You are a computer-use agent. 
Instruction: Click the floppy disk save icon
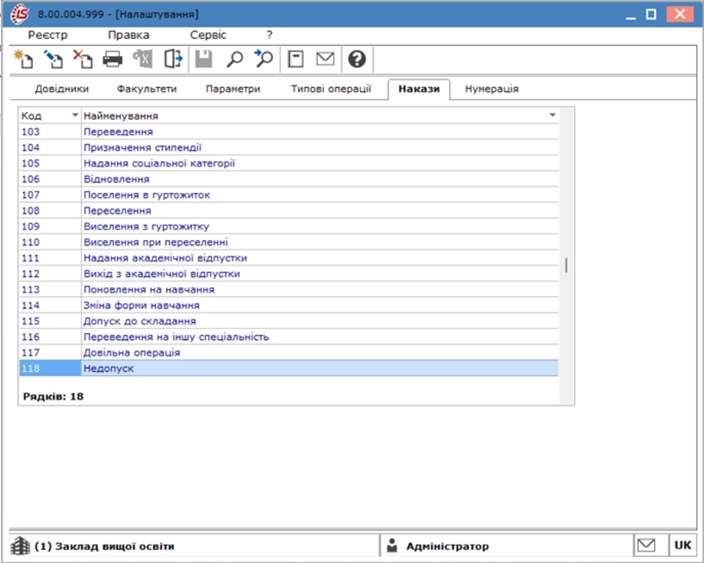click(x=204, y=59)
